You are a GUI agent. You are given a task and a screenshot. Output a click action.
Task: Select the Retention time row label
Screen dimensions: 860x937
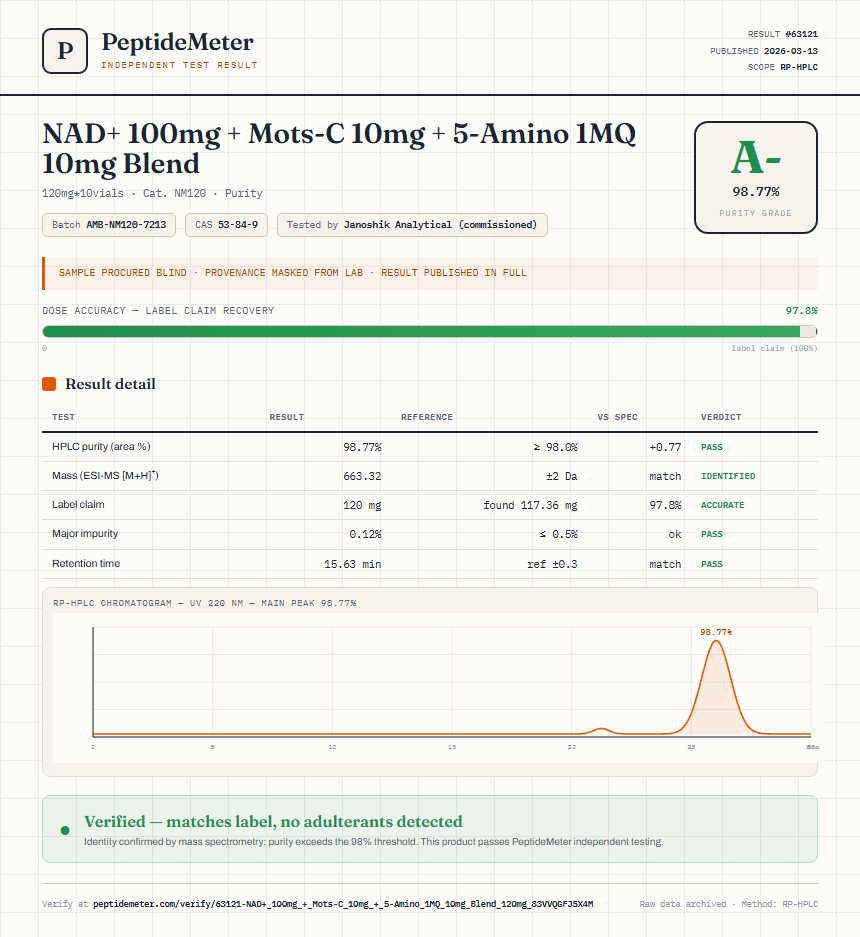pyautogui.click(x=86, y=564)
